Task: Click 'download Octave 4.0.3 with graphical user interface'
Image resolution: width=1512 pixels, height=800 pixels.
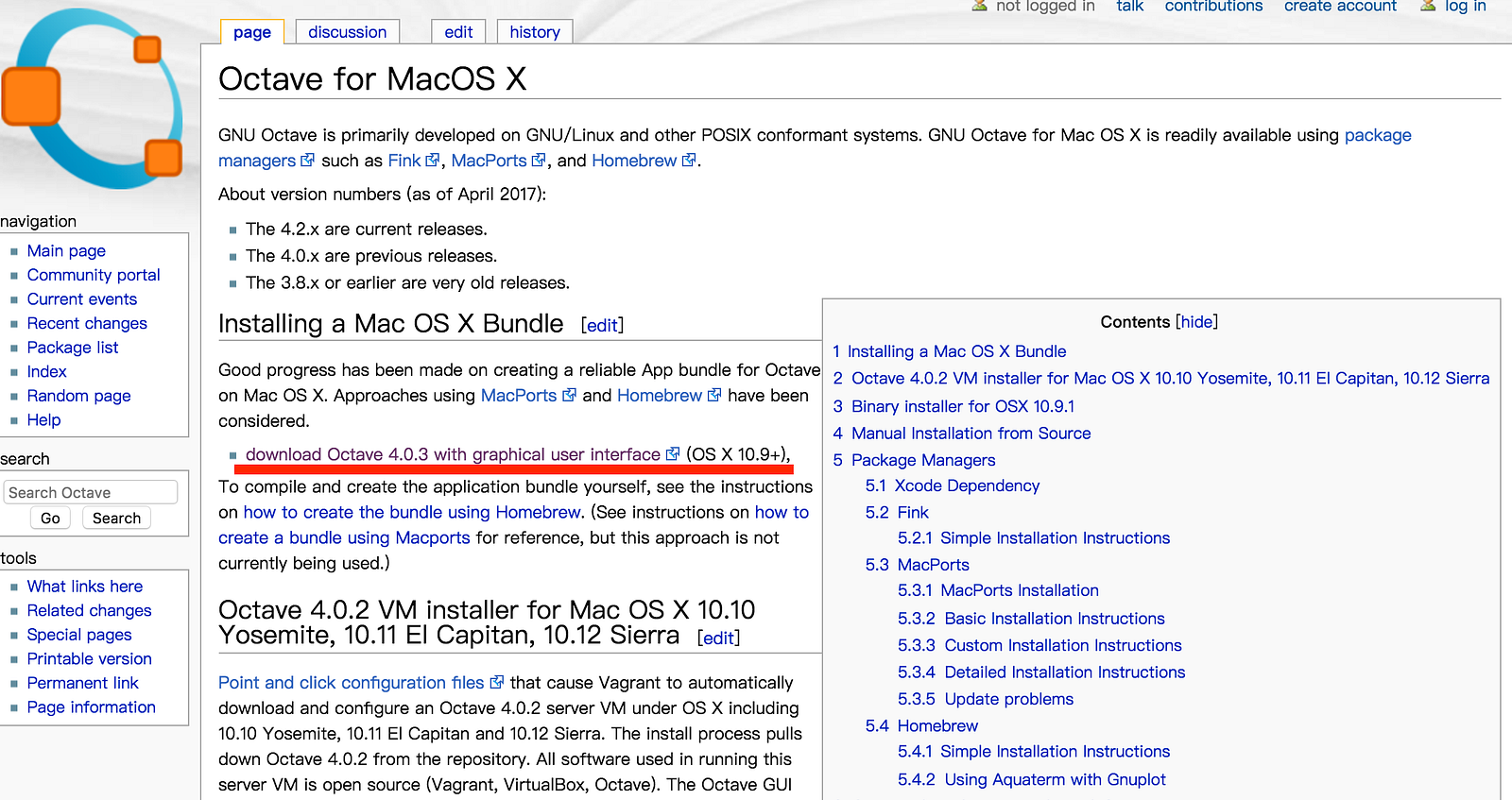Action: (453, 454)
